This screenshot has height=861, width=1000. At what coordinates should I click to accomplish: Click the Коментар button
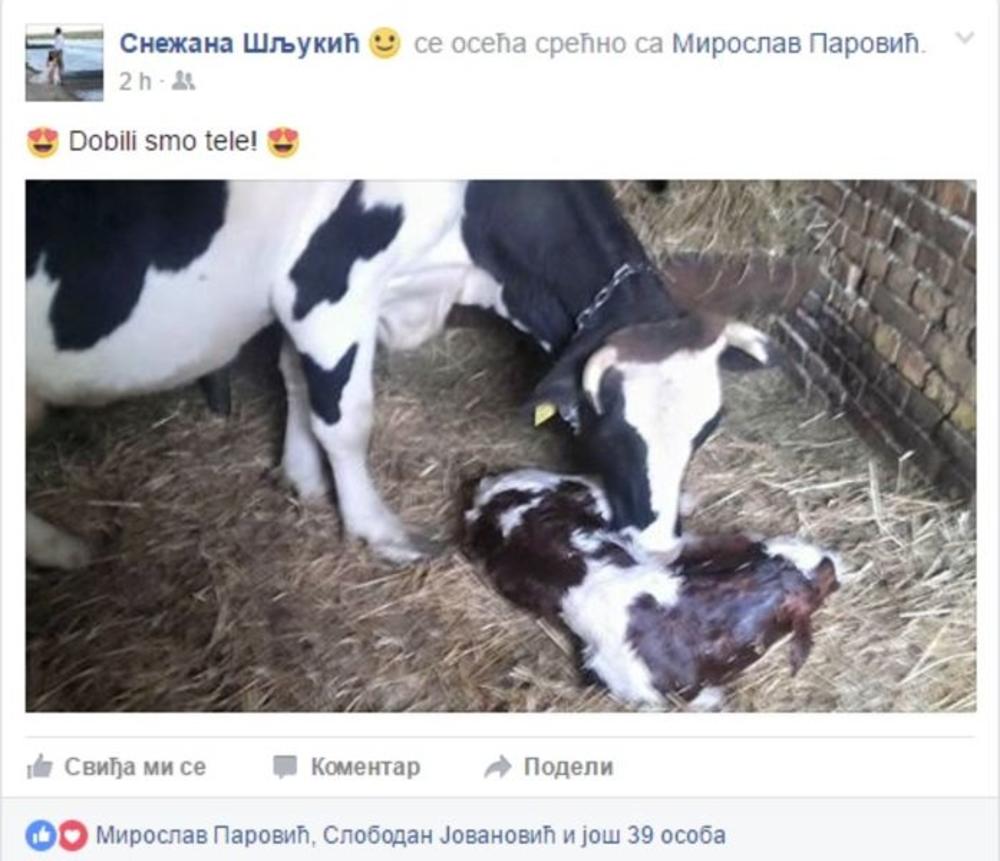[x=347, y=767]
